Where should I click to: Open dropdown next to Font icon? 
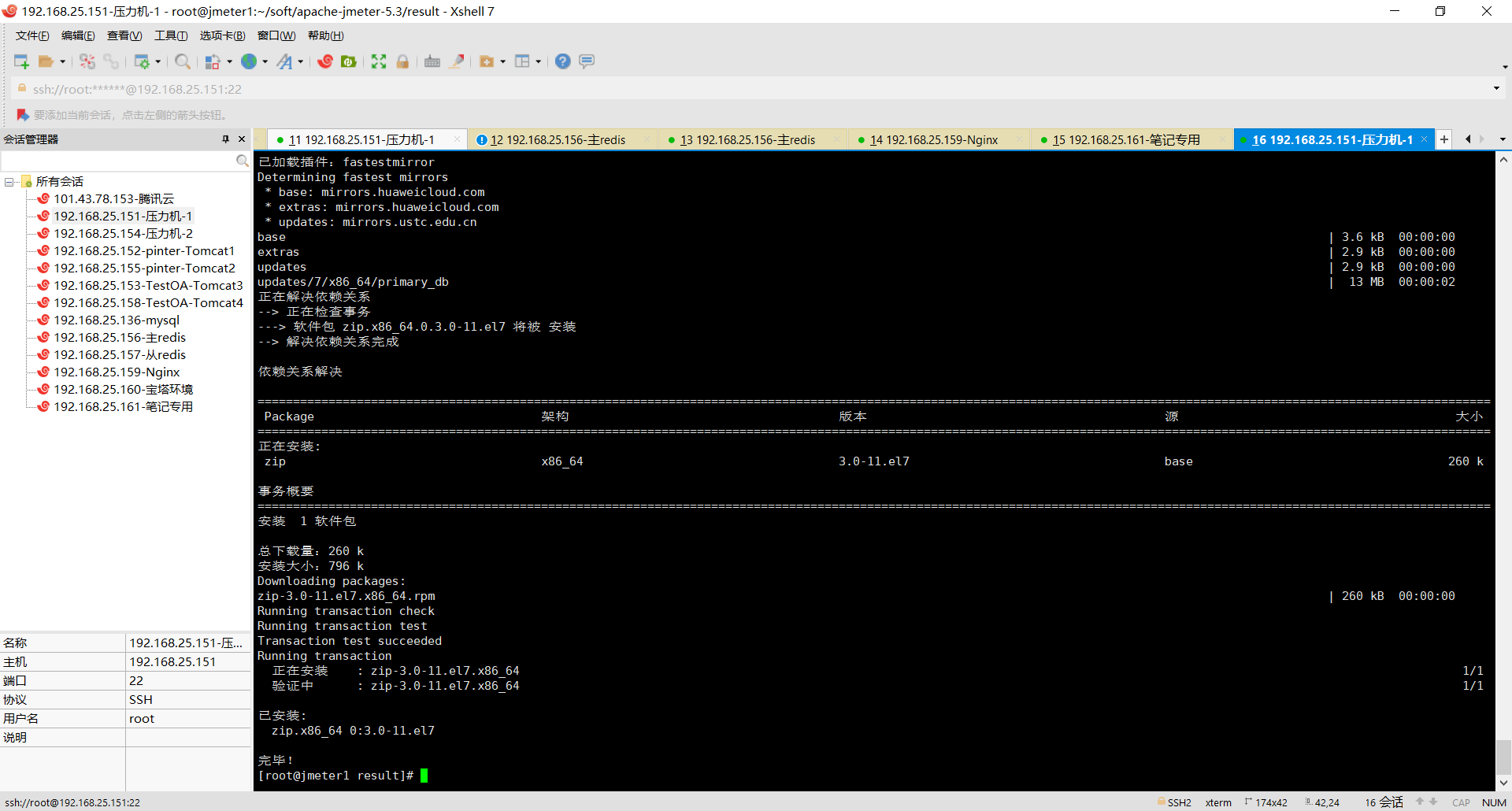coord(301,61)
